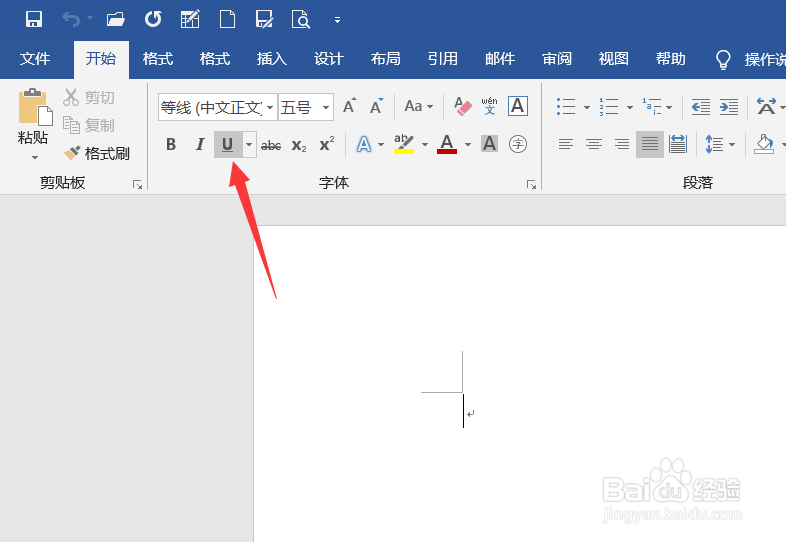786x542 pixels.
Task: Click the 剪切 (Cut) button
Action: click(89, 97)
